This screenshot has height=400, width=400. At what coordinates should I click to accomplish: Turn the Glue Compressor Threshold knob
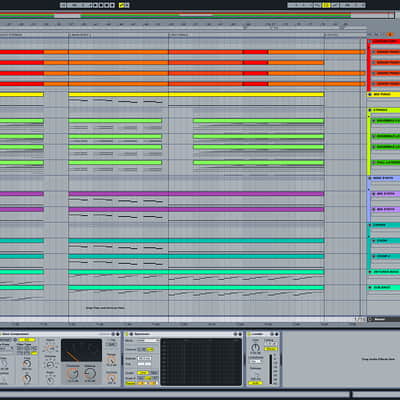click(72, 374)
